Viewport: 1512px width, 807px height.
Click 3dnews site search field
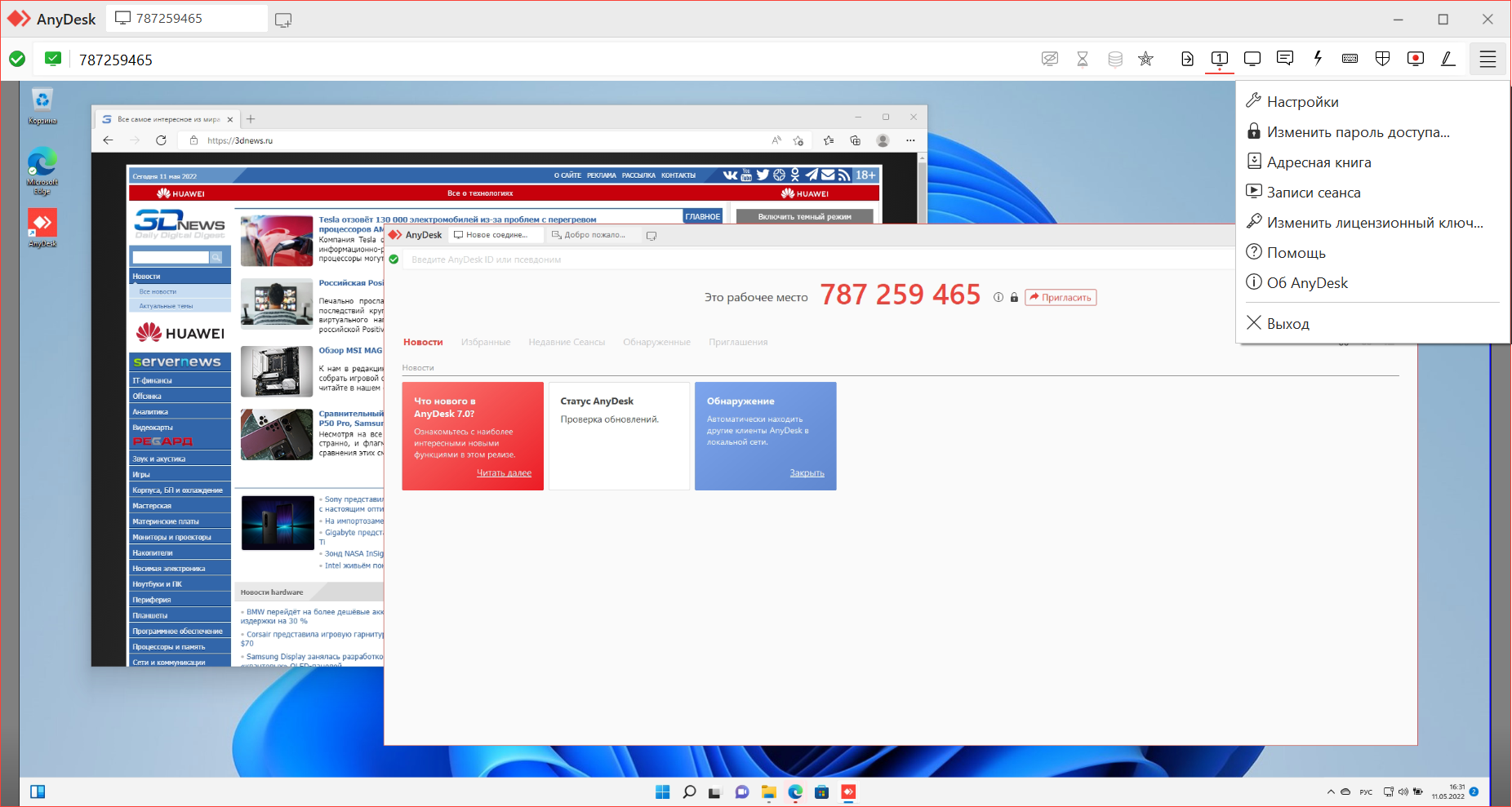coord(171,257)
